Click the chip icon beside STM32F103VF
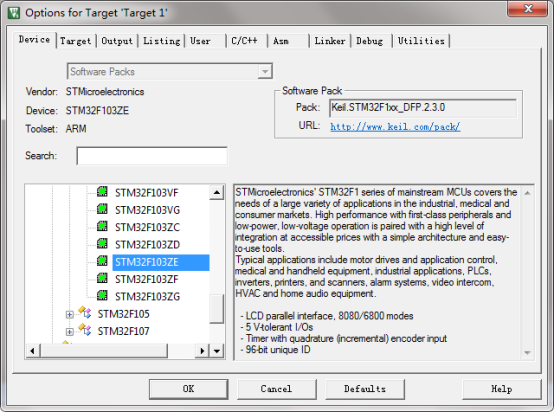Viewport: 554px width, 412px height. pos(102,192)
